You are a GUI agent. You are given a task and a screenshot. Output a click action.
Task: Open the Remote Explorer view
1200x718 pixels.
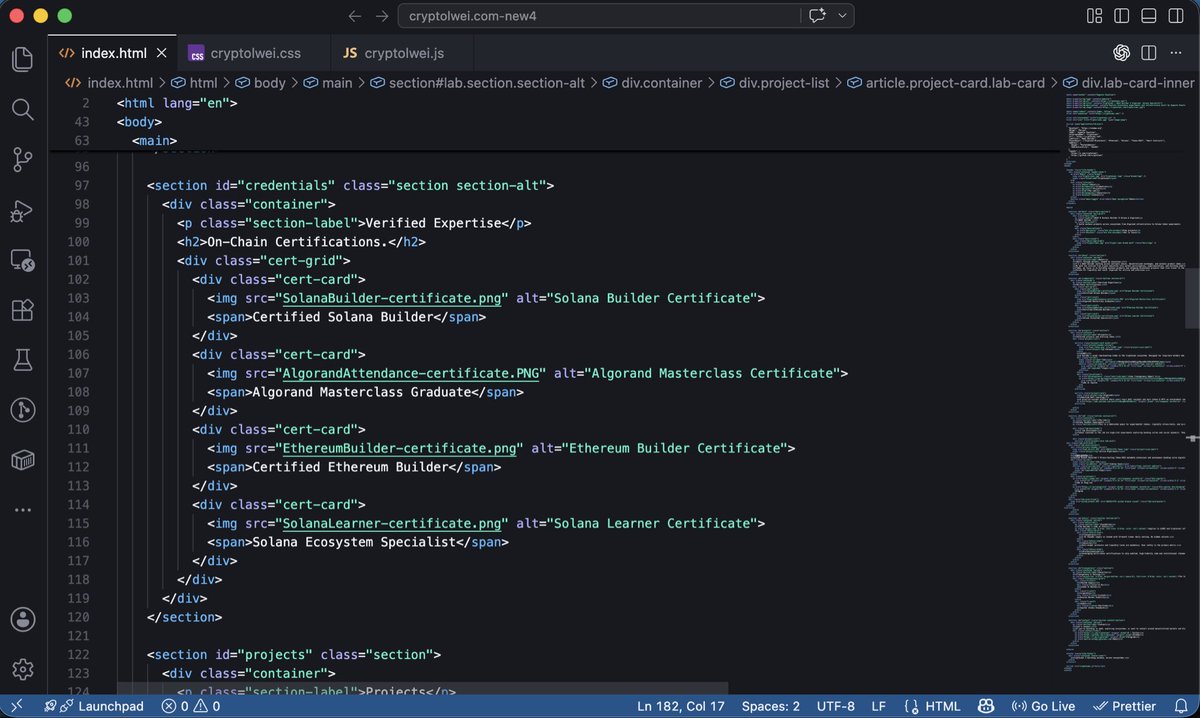click(23, 260)
